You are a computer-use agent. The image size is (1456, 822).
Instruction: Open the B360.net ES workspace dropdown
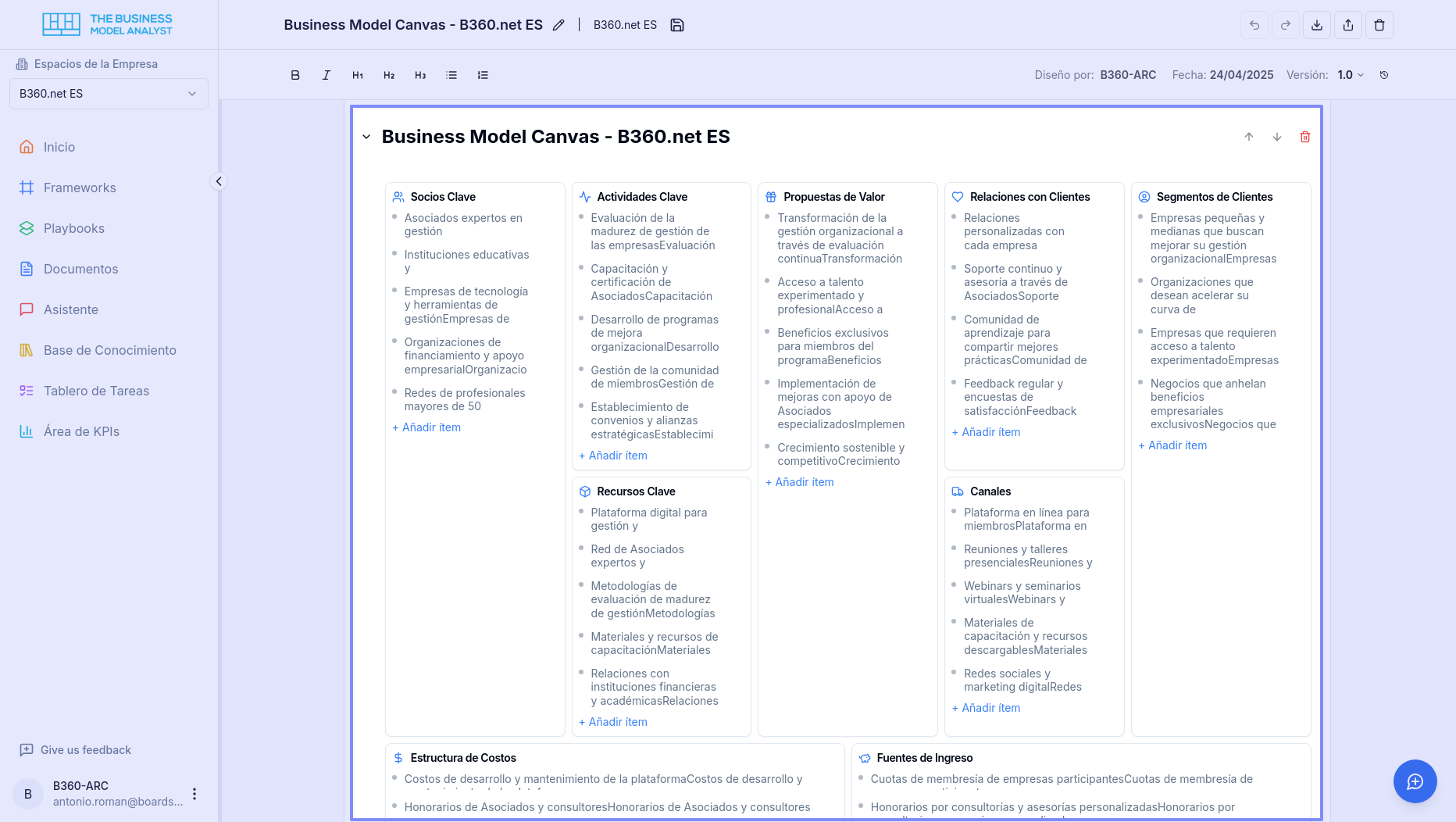tap(109, 94)
